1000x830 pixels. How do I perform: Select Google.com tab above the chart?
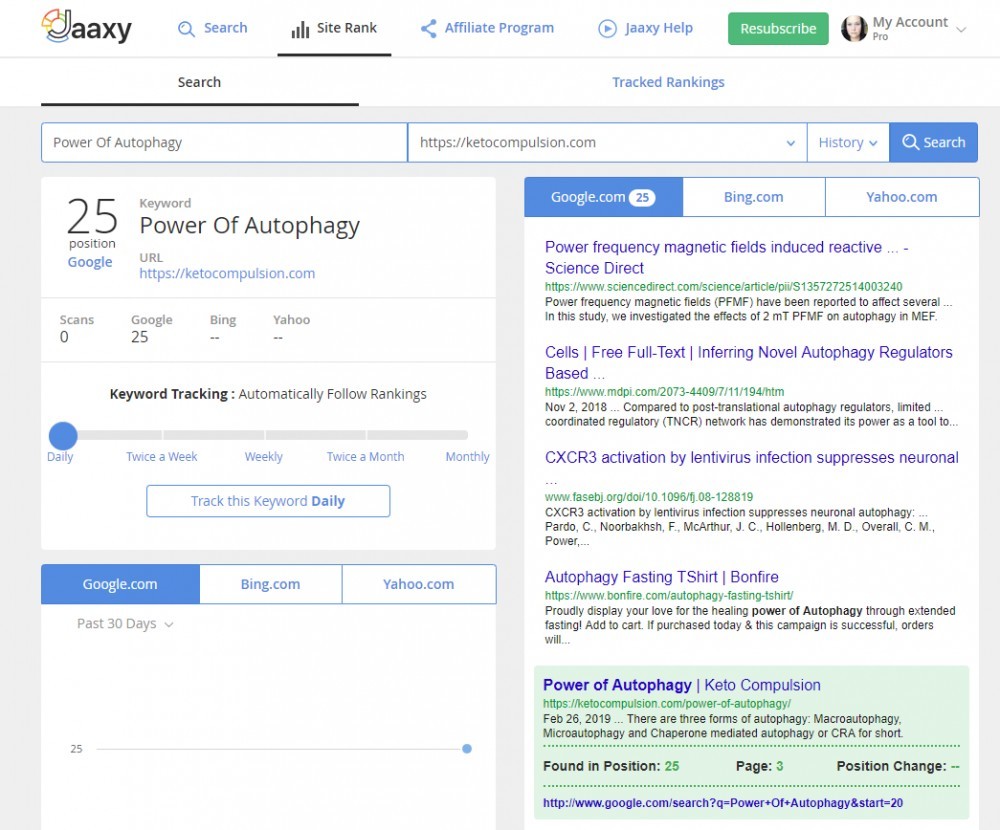120,584
